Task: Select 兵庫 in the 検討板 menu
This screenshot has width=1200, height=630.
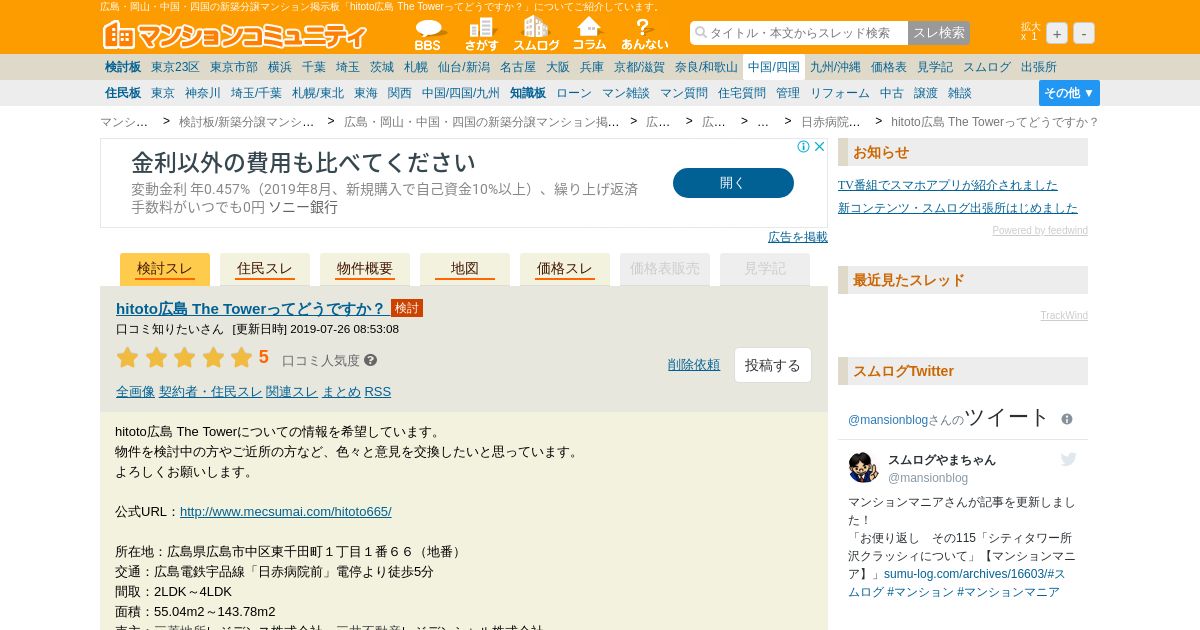Action: [x=592, y=67]
